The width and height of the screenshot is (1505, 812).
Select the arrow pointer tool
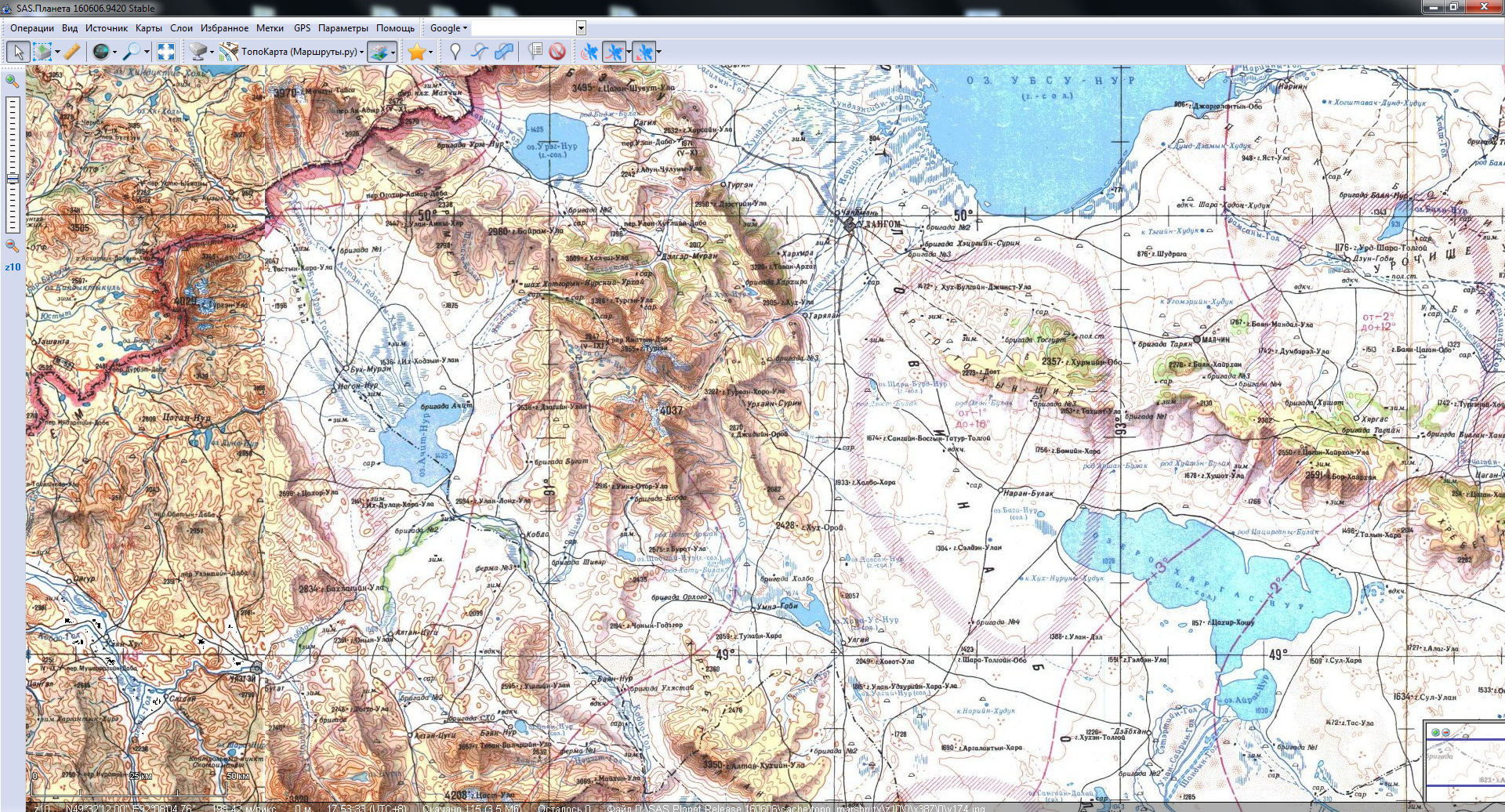18,52
